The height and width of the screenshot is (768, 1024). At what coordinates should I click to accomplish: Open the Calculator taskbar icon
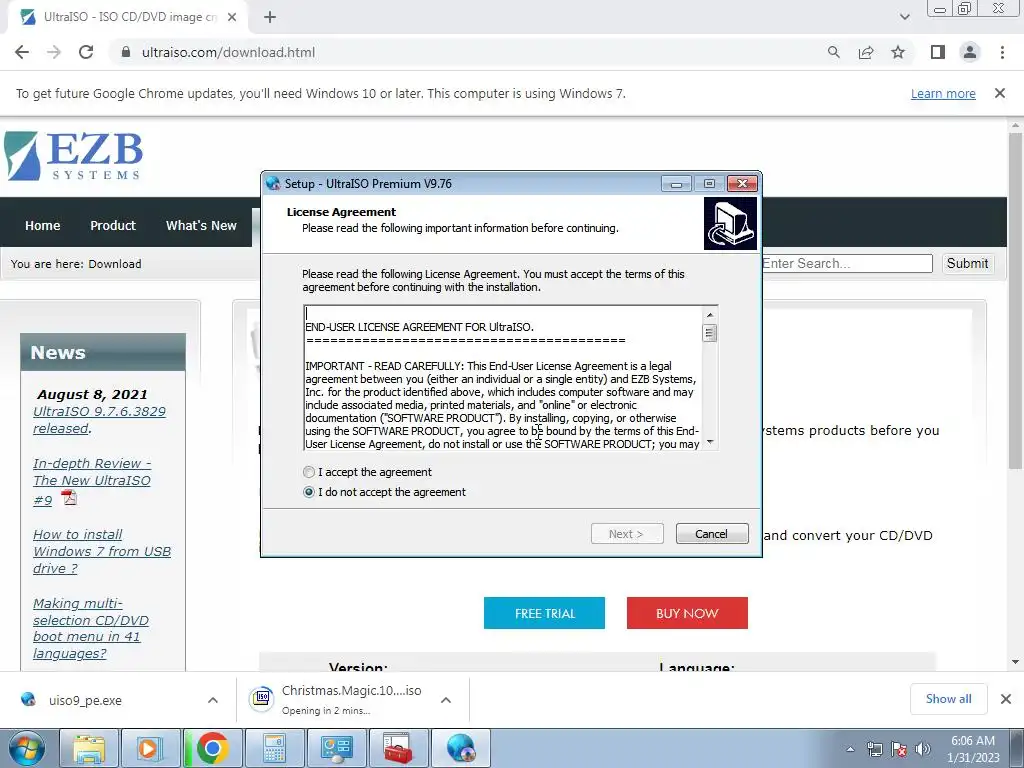(274, 748)
